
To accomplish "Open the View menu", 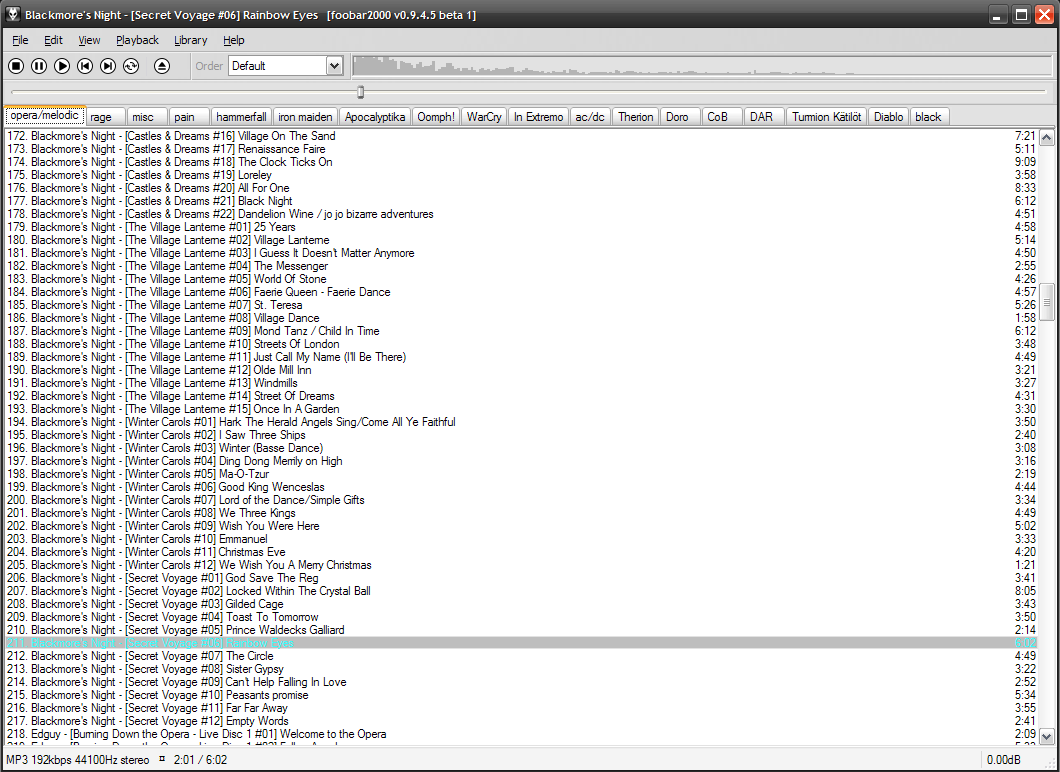I will click(x=89, y=40).
